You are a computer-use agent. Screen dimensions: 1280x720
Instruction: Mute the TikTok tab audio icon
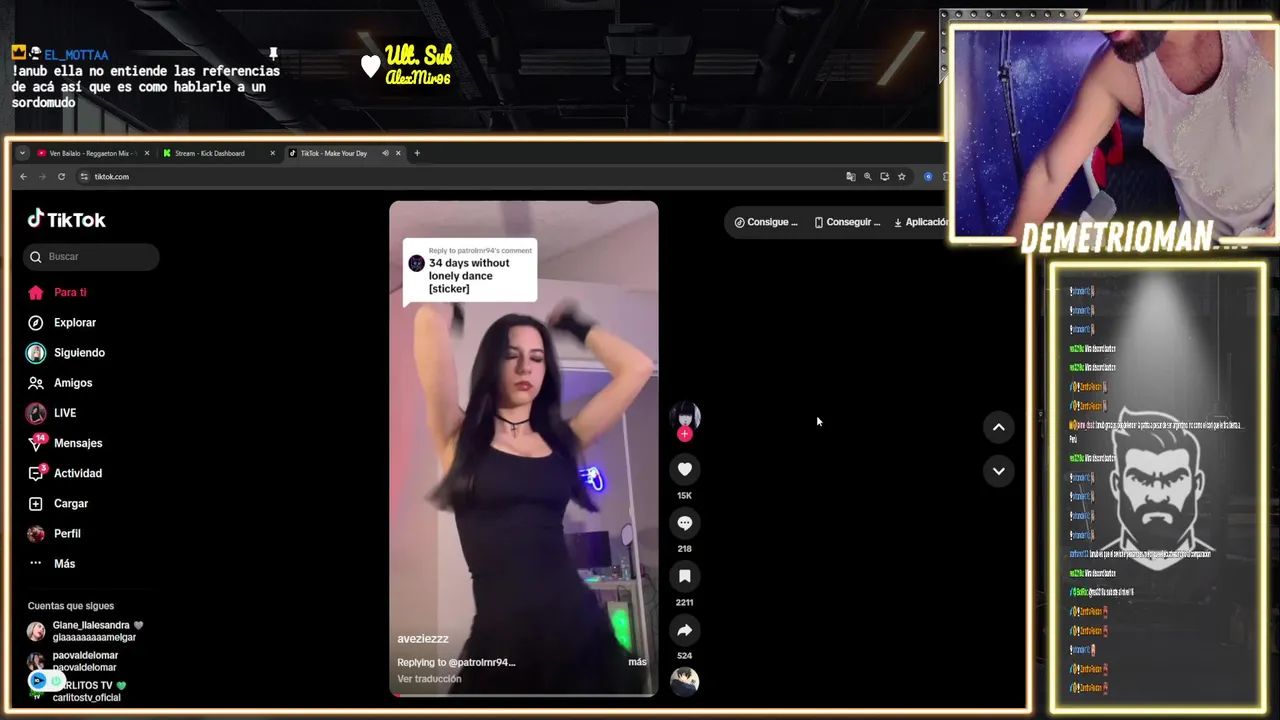[385, 153]
